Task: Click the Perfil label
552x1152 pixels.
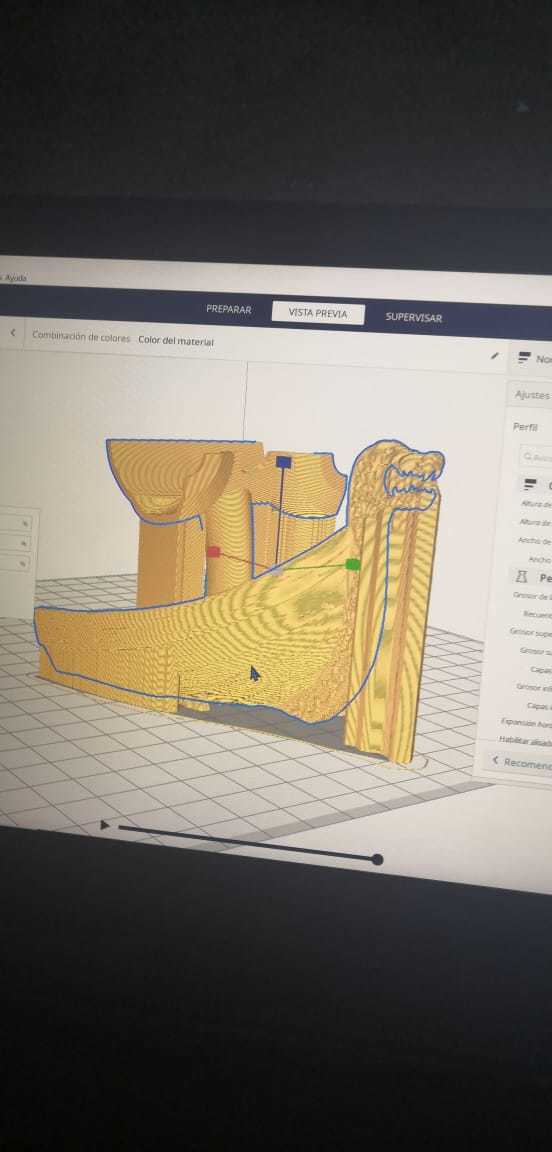Action: point(525,427)
